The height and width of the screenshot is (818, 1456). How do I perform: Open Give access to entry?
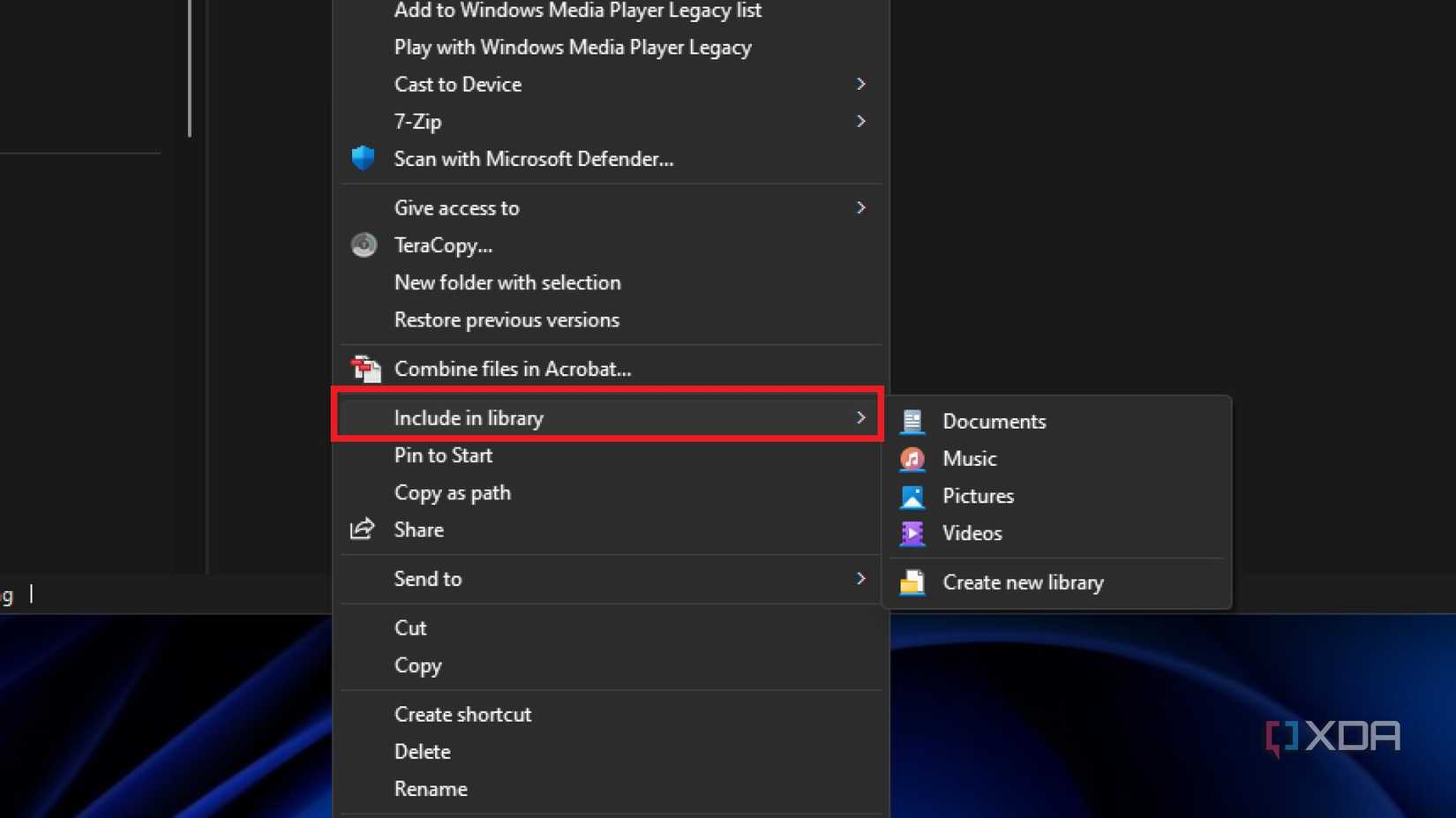pos(612,207)
